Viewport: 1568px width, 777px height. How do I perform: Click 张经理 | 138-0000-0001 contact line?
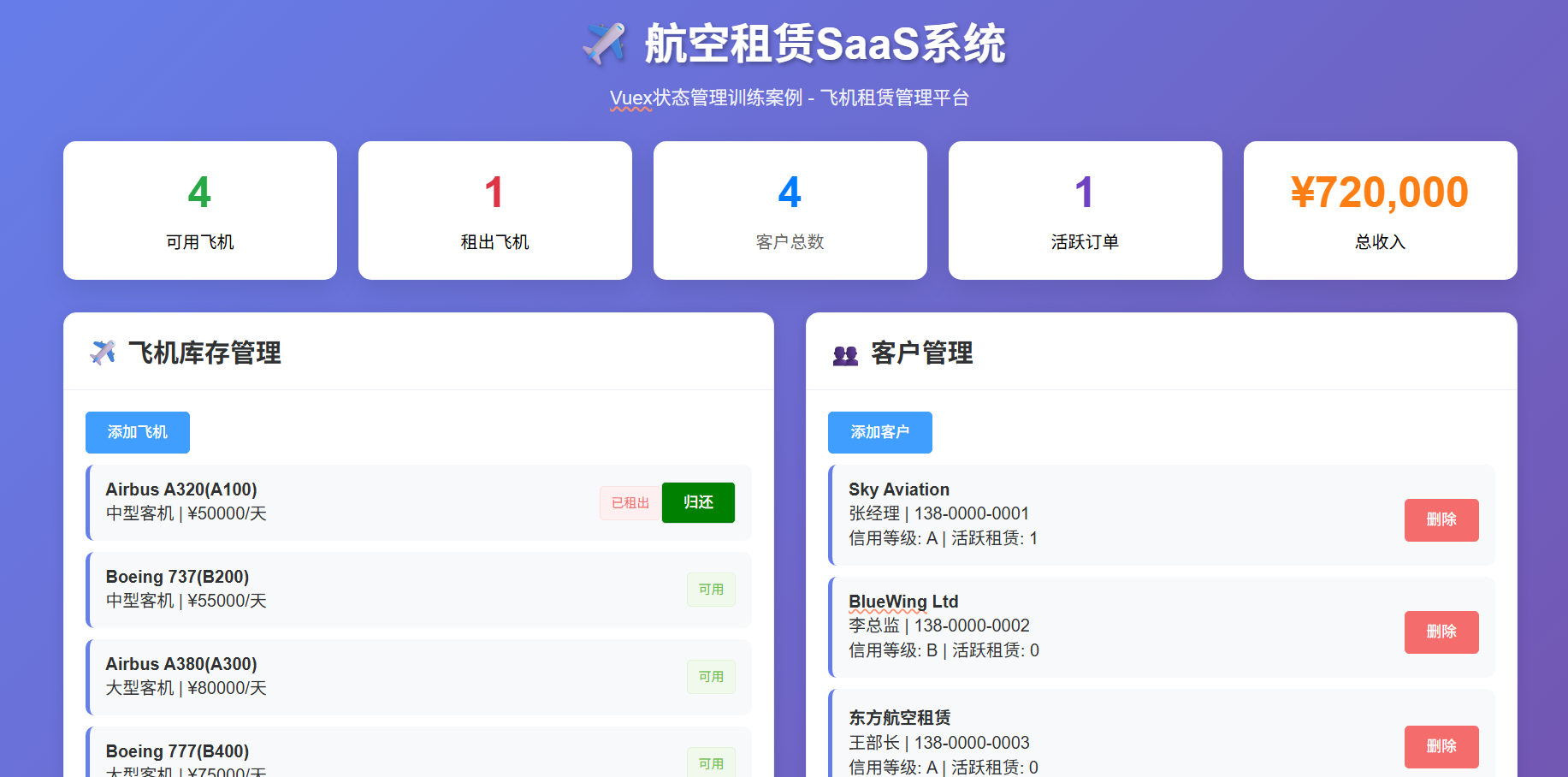[x=939, y=513]
